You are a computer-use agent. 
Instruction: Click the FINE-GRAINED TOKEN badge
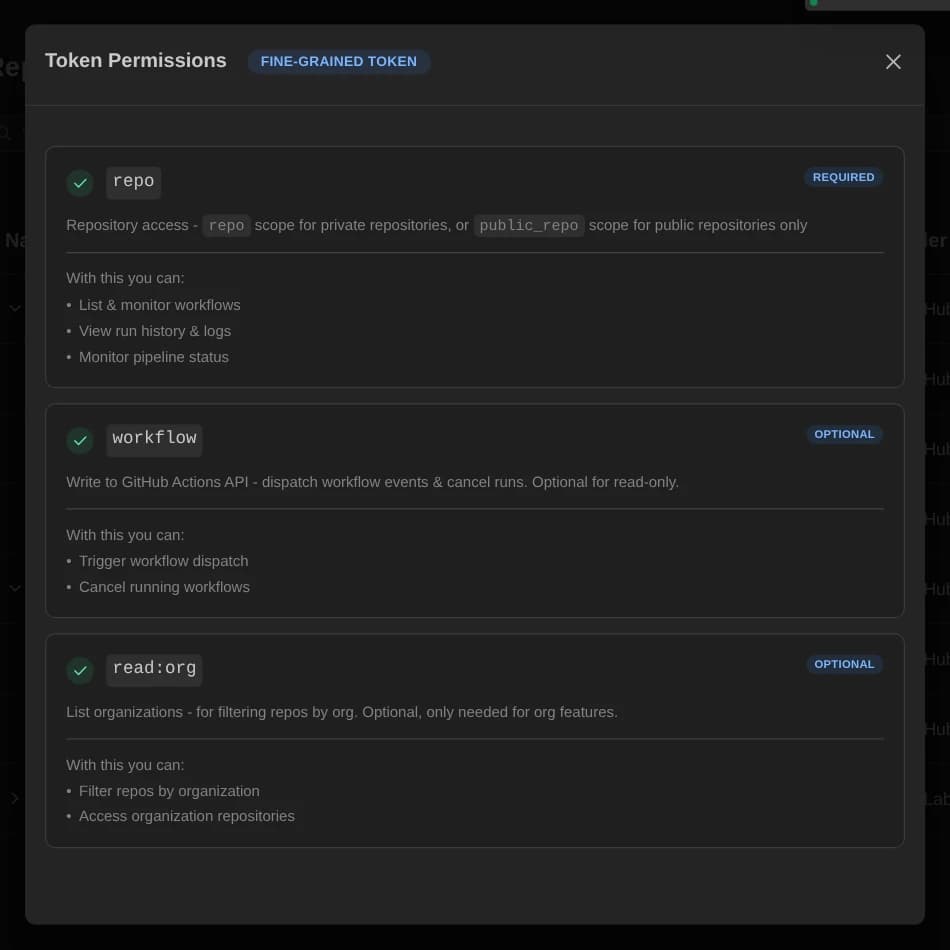339,62
